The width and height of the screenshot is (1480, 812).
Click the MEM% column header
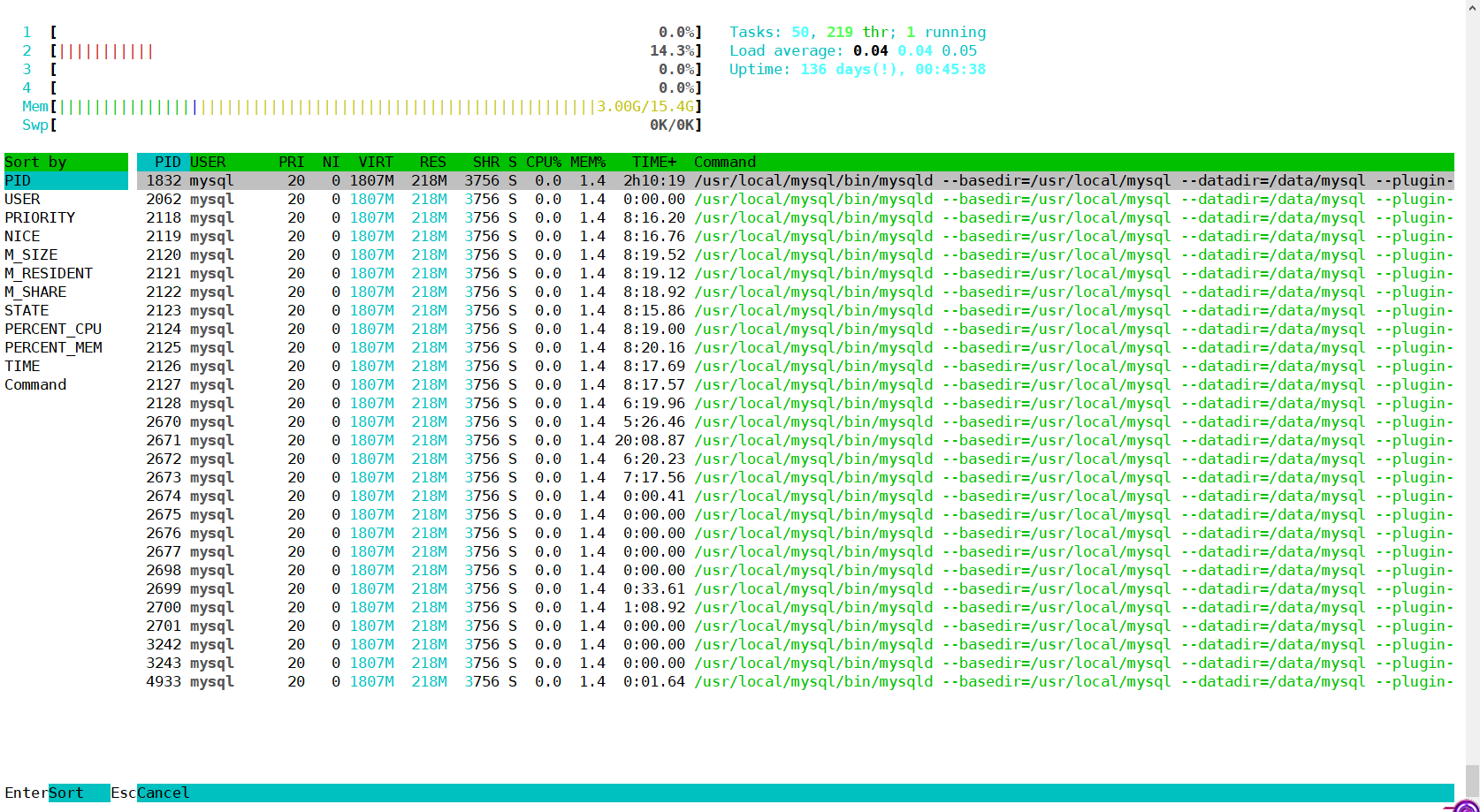pyautogui.click(x=588, y=162)
